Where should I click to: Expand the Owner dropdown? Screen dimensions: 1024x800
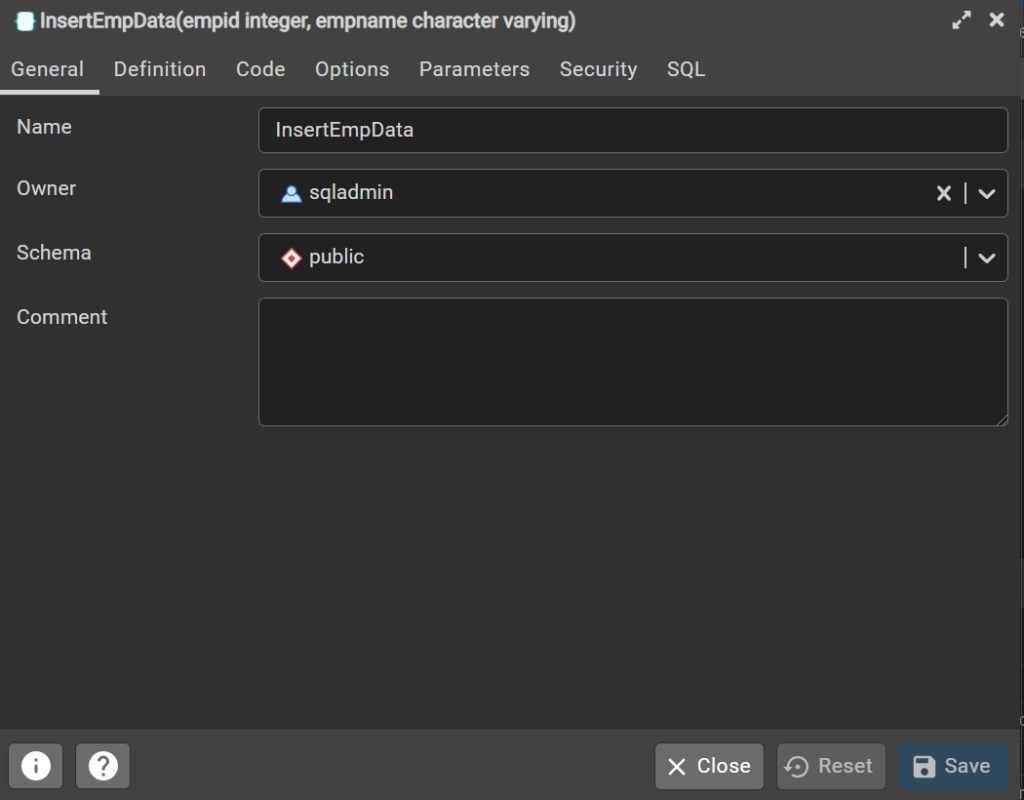[x=987, y=193]
